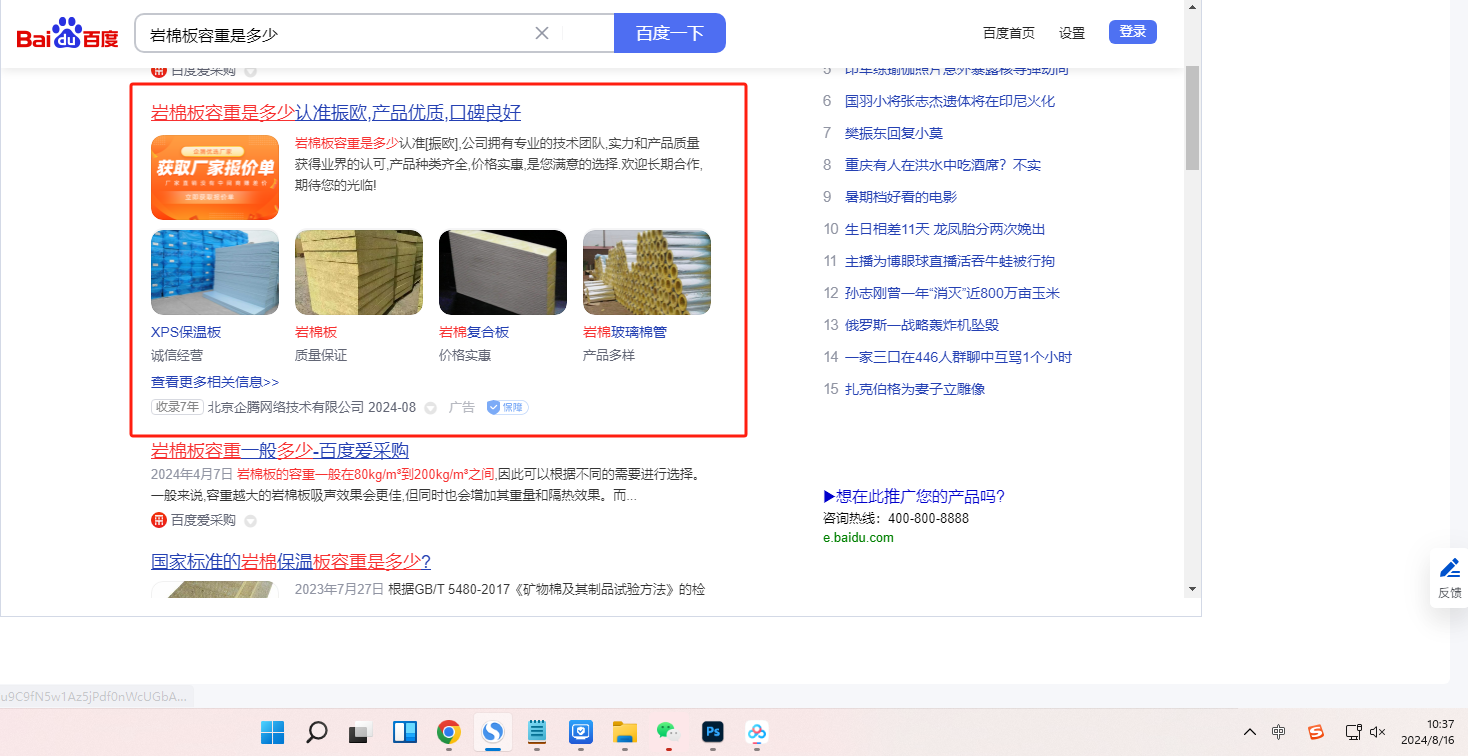Show hidden system tray icons chevron
This screenshot has width=1468, height=756.
point(1250,732)
